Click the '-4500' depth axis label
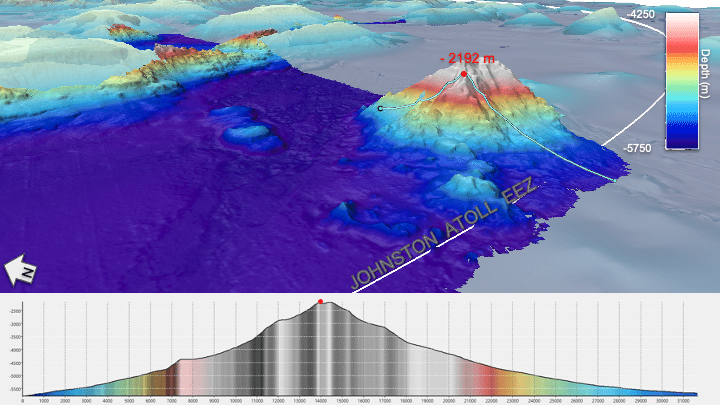The height and width of the screenshot is (405, 720). point(15,363)
